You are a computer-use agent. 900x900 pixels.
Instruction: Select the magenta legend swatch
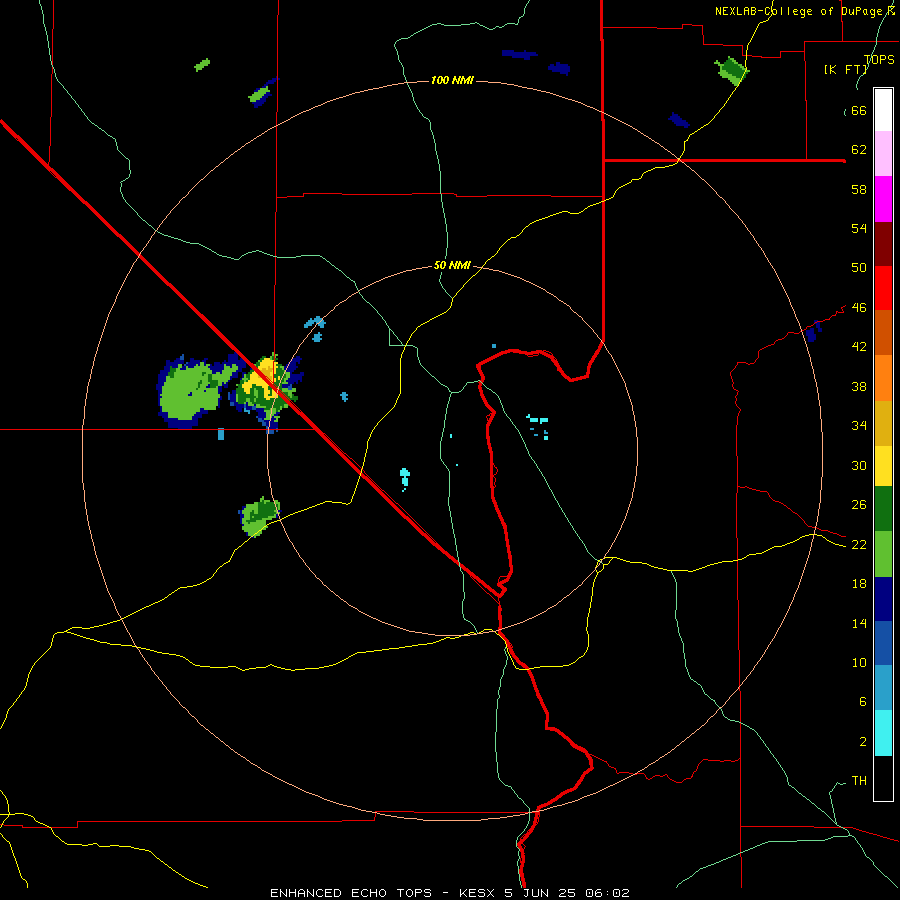[883, 199]
